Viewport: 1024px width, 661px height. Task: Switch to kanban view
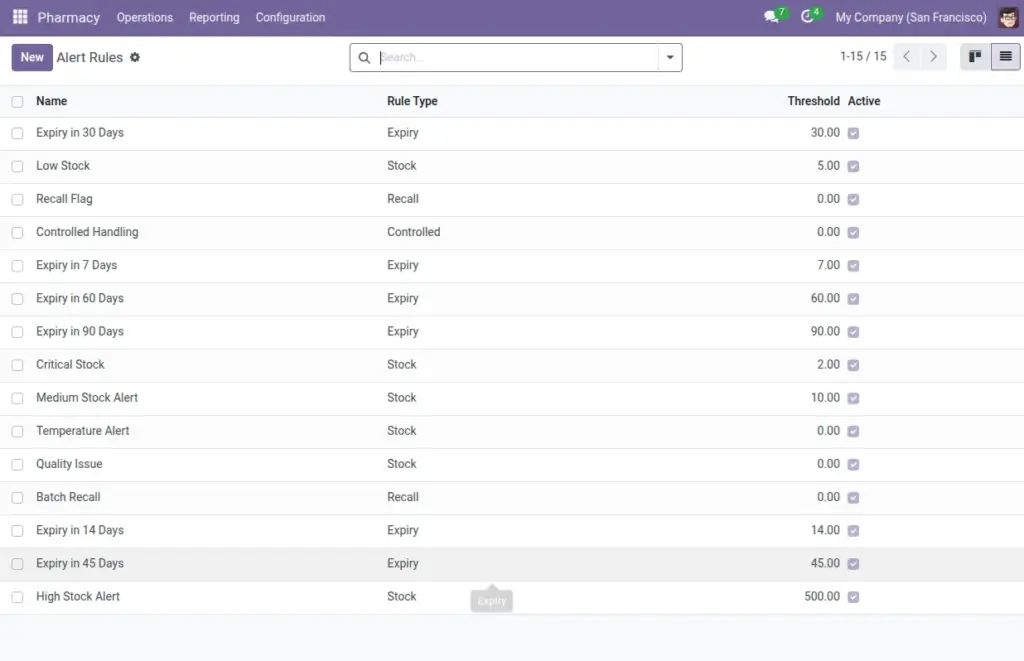pyautogui.click(x=975, y=57)
